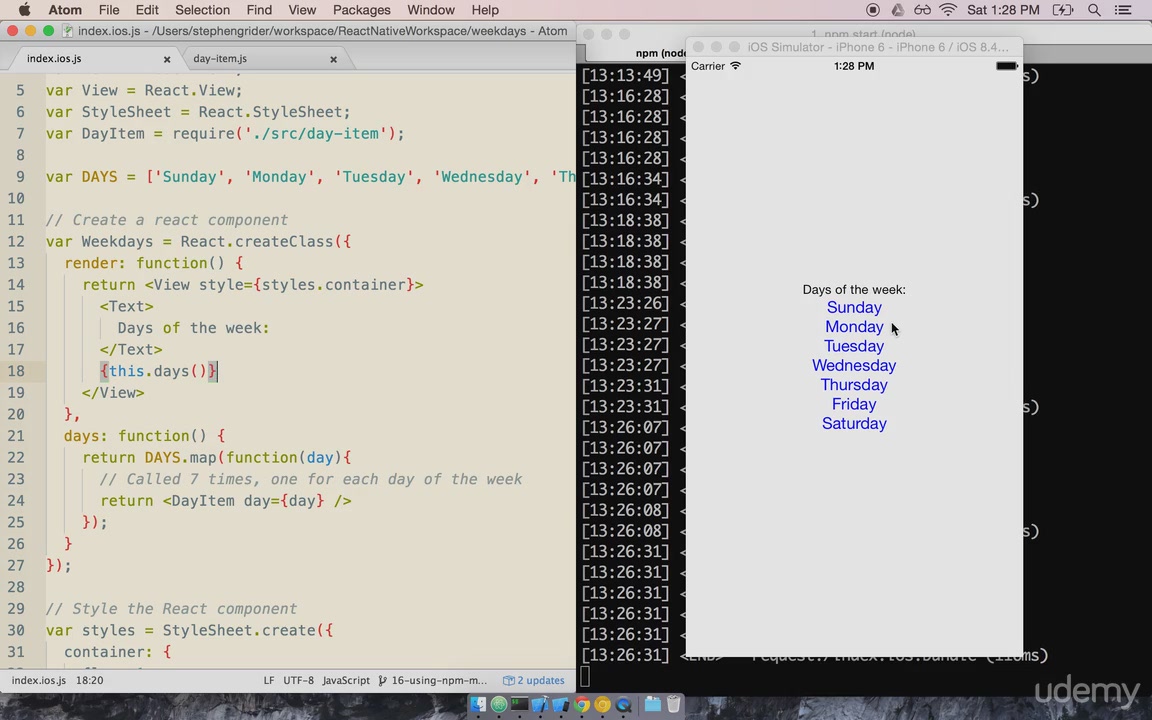This screenshot has height=720, width=1152.
Task: Open Google Chrome from the Dock
Action: pos(582,705)
